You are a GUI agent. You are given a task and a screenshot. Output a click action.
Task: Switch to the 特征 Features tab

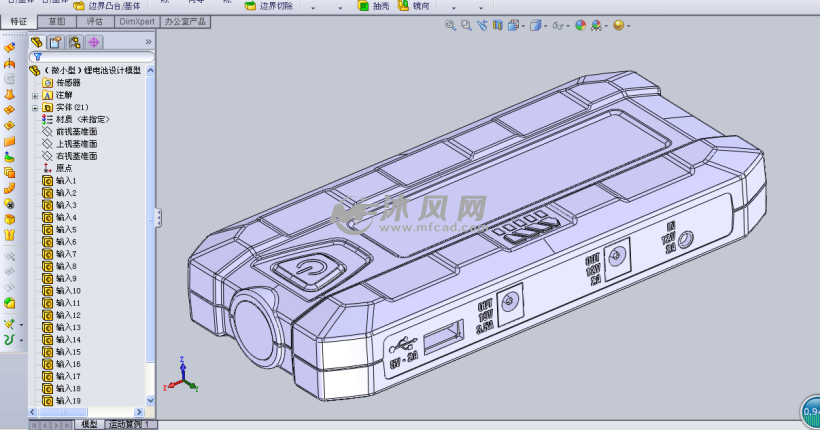pyautogui.click(x=19, y=21)
